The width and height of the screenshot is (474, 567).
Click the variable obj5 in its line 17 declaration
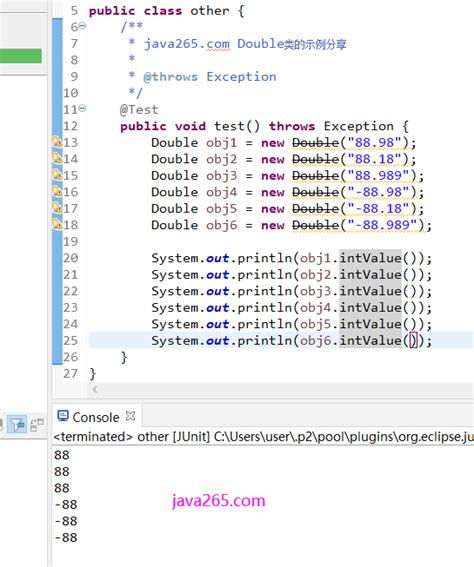coord(221,209)
